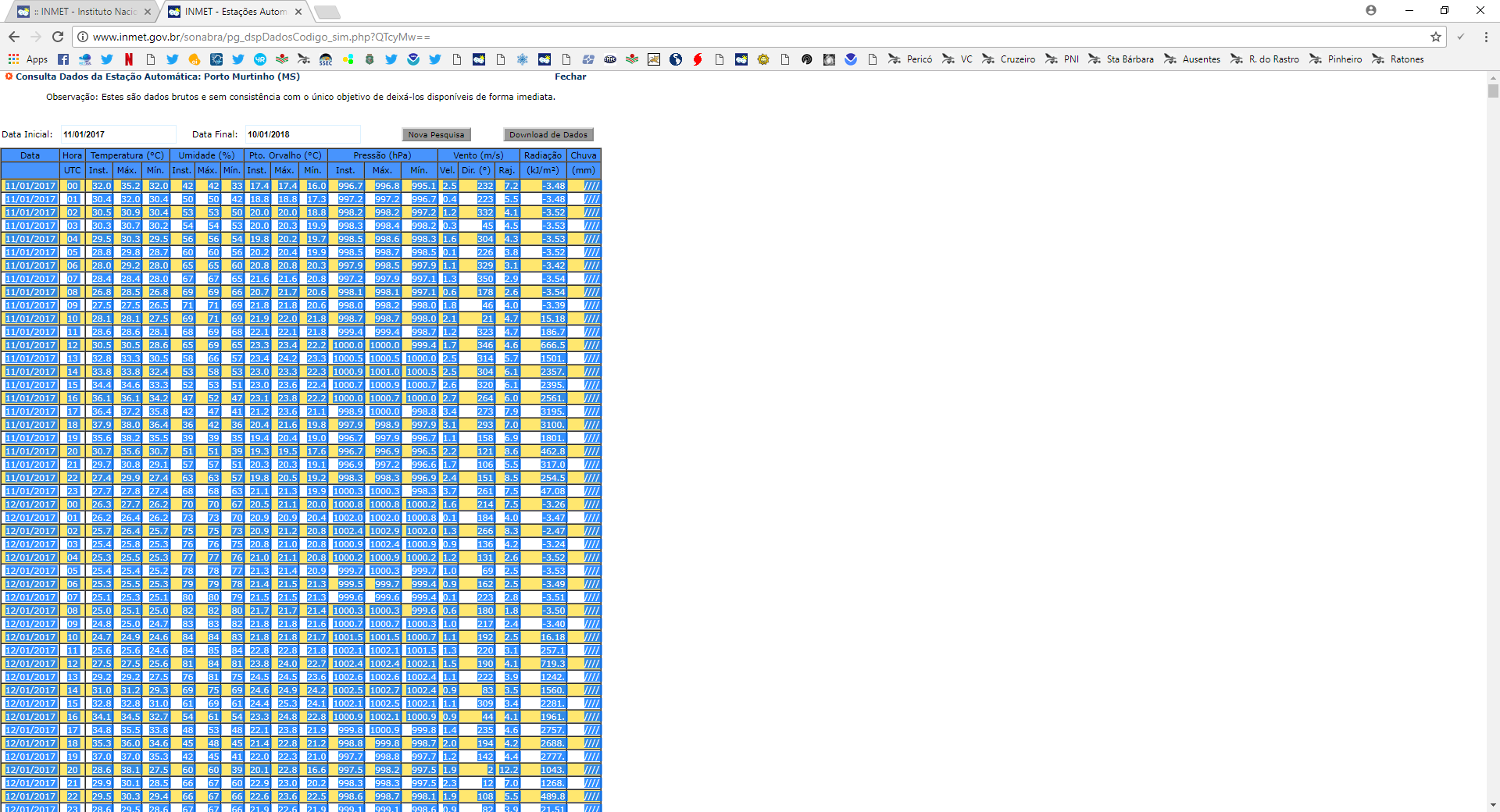This screenshot has height=812, width=1500.
Task: Click the Umidade (%) column header
Action: (x=206, y=155)
